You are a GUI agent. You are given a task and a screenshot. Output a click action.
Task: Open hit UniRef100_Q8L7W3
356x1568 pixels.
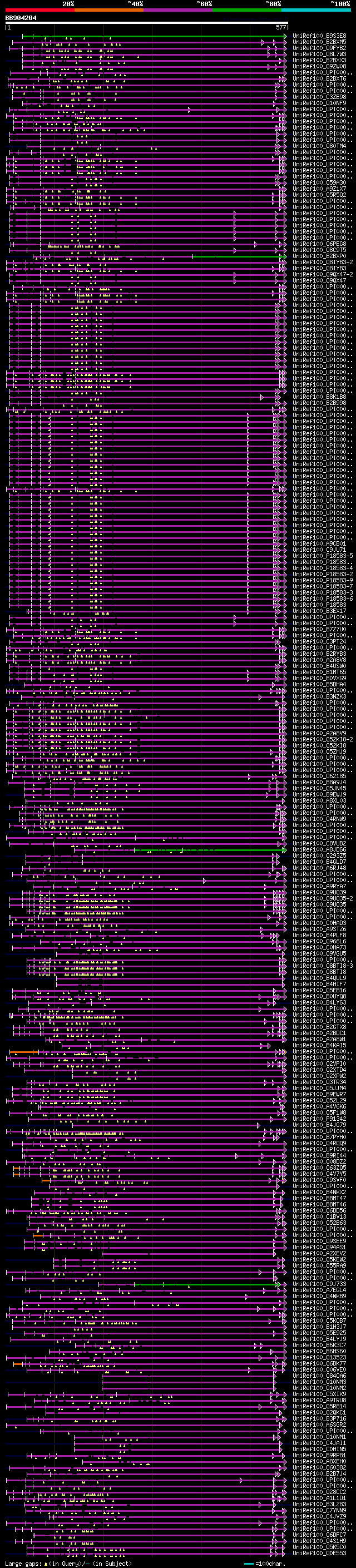click(319, 54)
